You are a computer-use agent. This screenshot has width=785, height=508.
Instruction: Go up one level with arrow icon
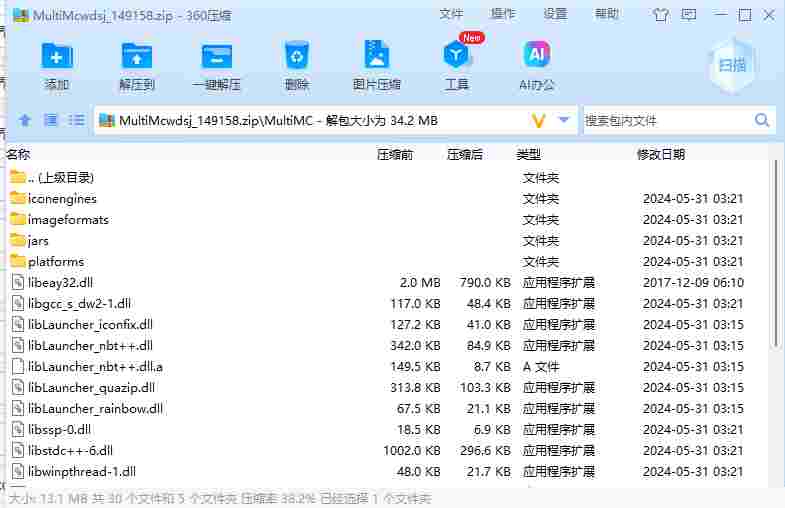[25, 120]
